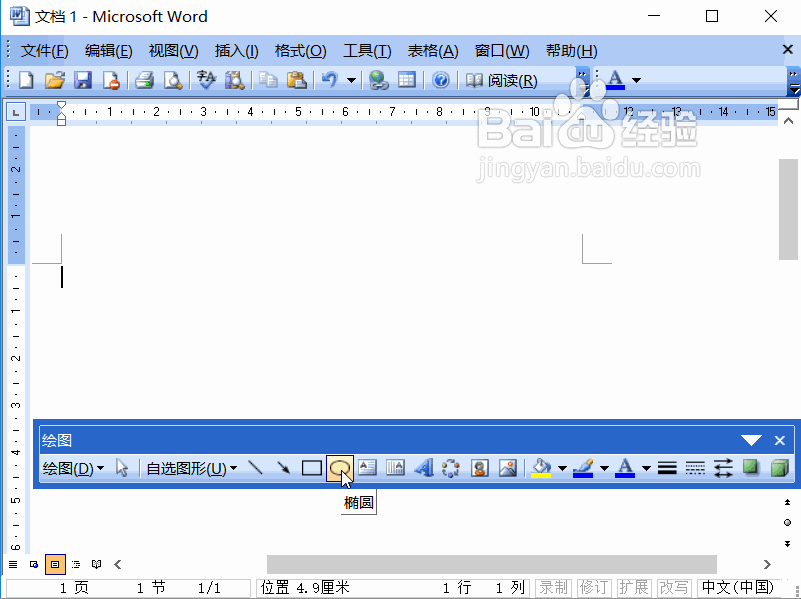
Task: Select the Oval tool in Drawing toolbar
Action: (x=340, y=468)
